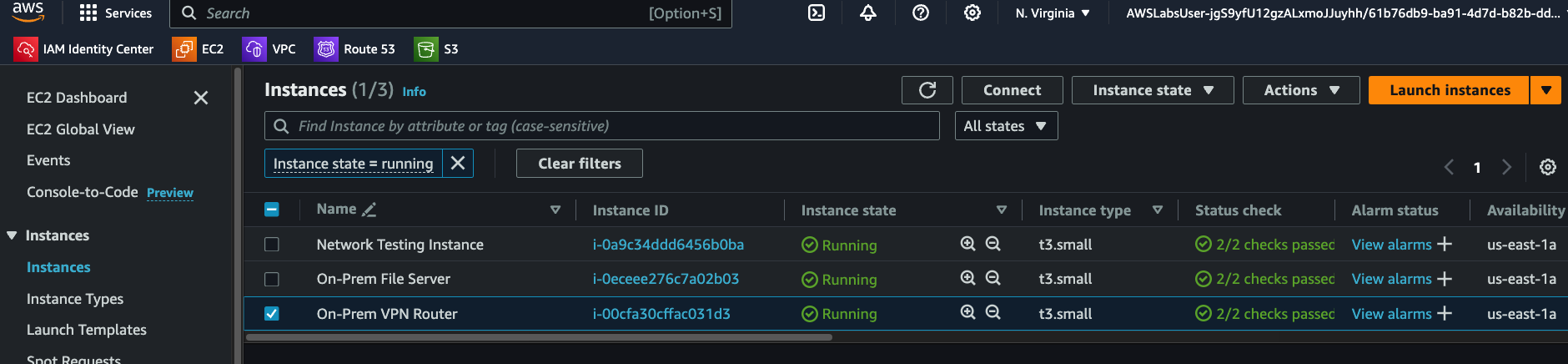Uncheck the On-Prem VPN Router checkbox
The height and width of the screenshot is (364, 1568).
(x=272, y=314)
